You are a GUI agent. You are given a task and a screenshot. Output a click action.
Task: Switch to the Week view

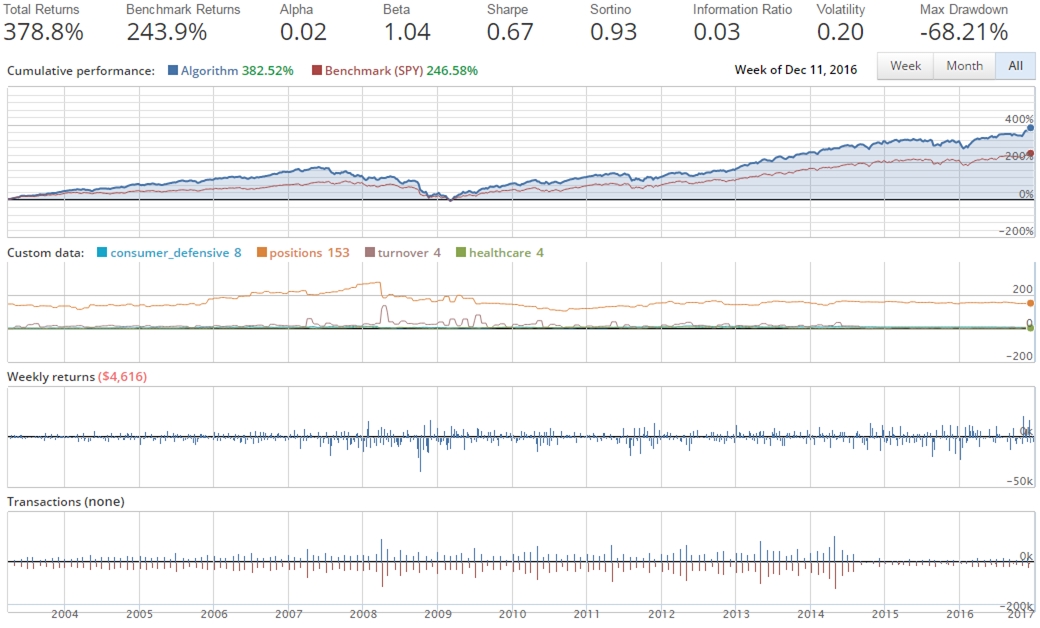(x=904, y=65)
